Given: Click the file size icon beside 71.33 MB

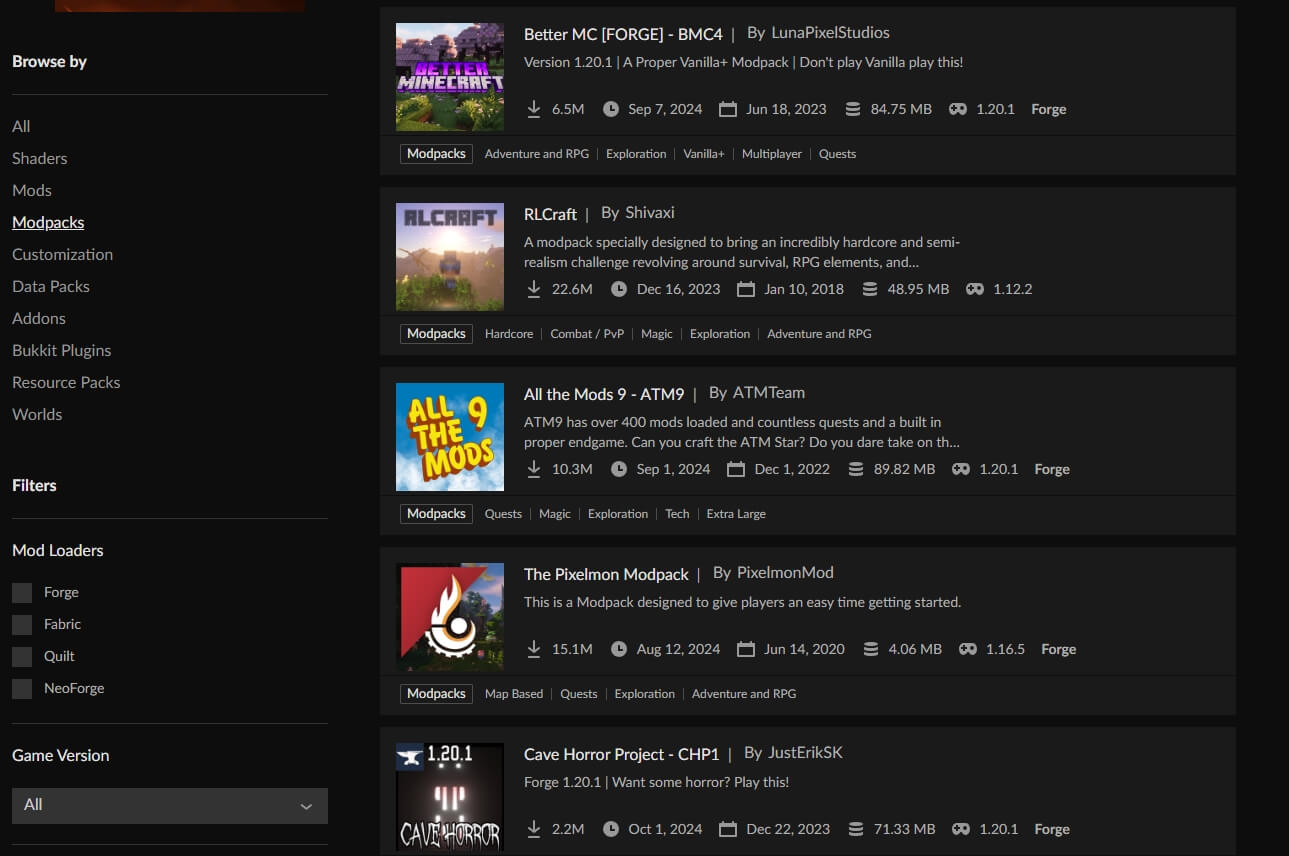Looking at the screenshot, I should (x=856, y=829).
